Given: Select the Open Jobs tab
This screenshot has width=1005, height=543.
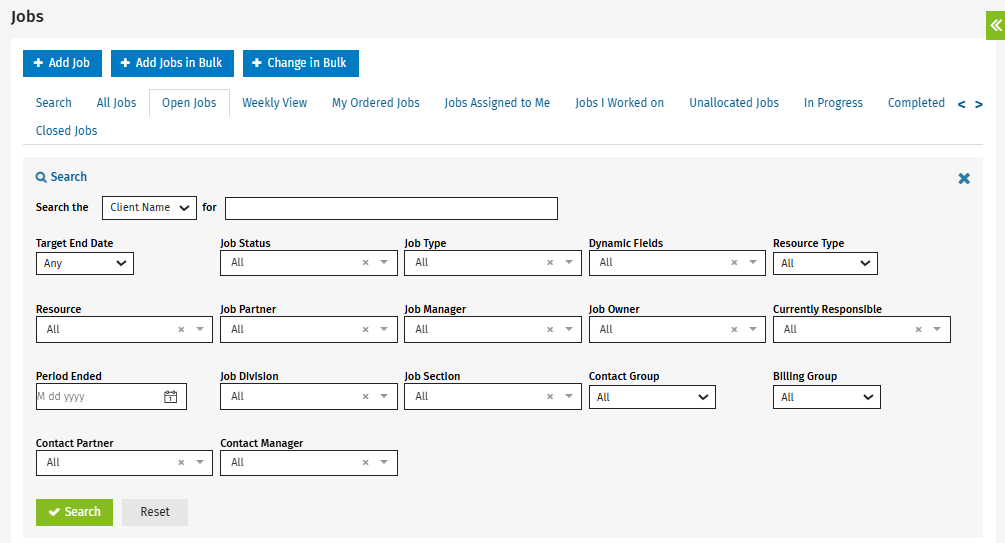Looking at the screenshot, I should coord(189,103).
